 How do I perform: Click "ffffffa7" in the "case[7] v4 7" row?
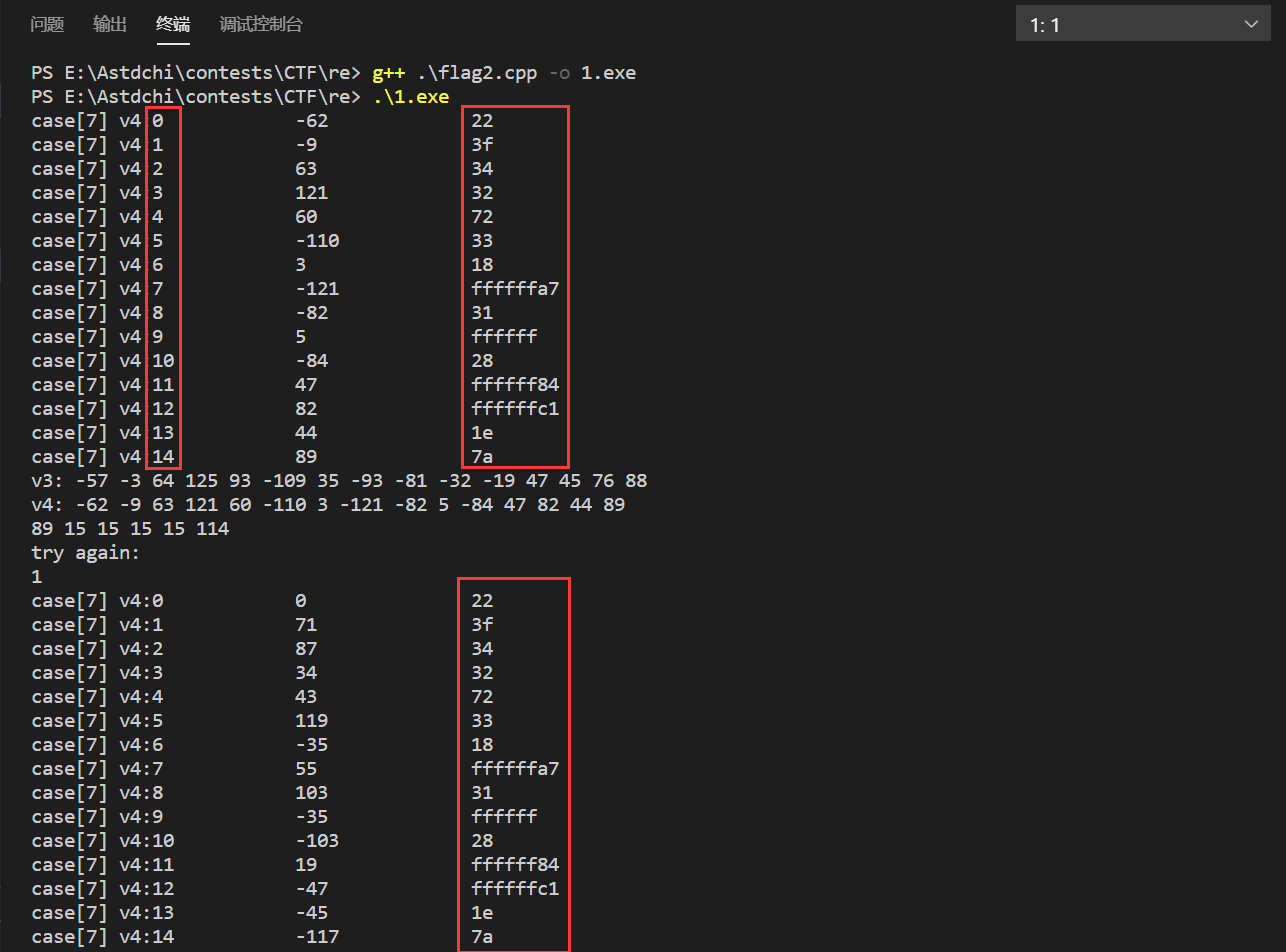coord(515,289)
